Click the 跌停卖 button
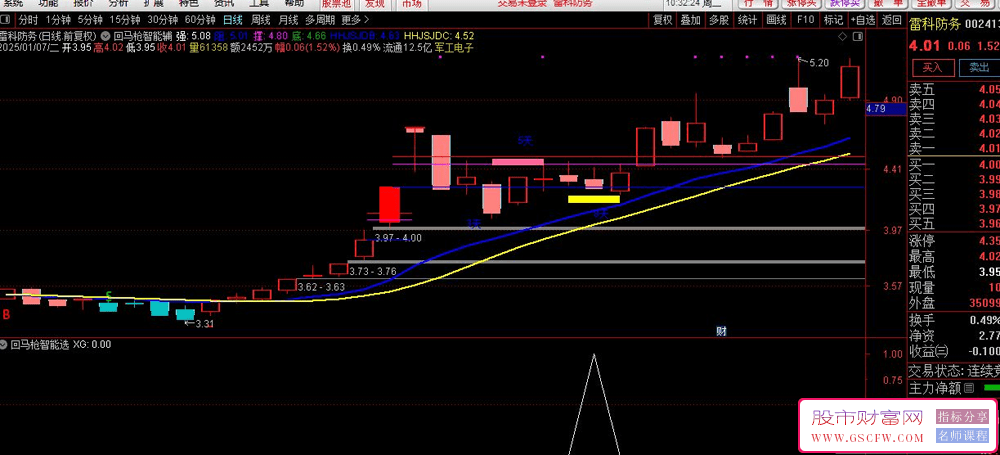The width and height of the screenshot is (1000, 455). pyautogui.click(x=845, y=3)
